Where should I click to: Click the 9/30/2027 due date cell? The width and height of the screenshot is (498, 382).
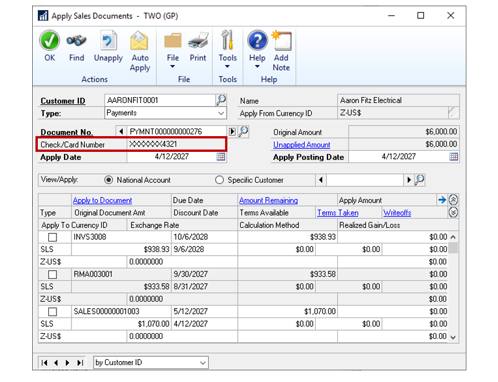tap(204, 274)
